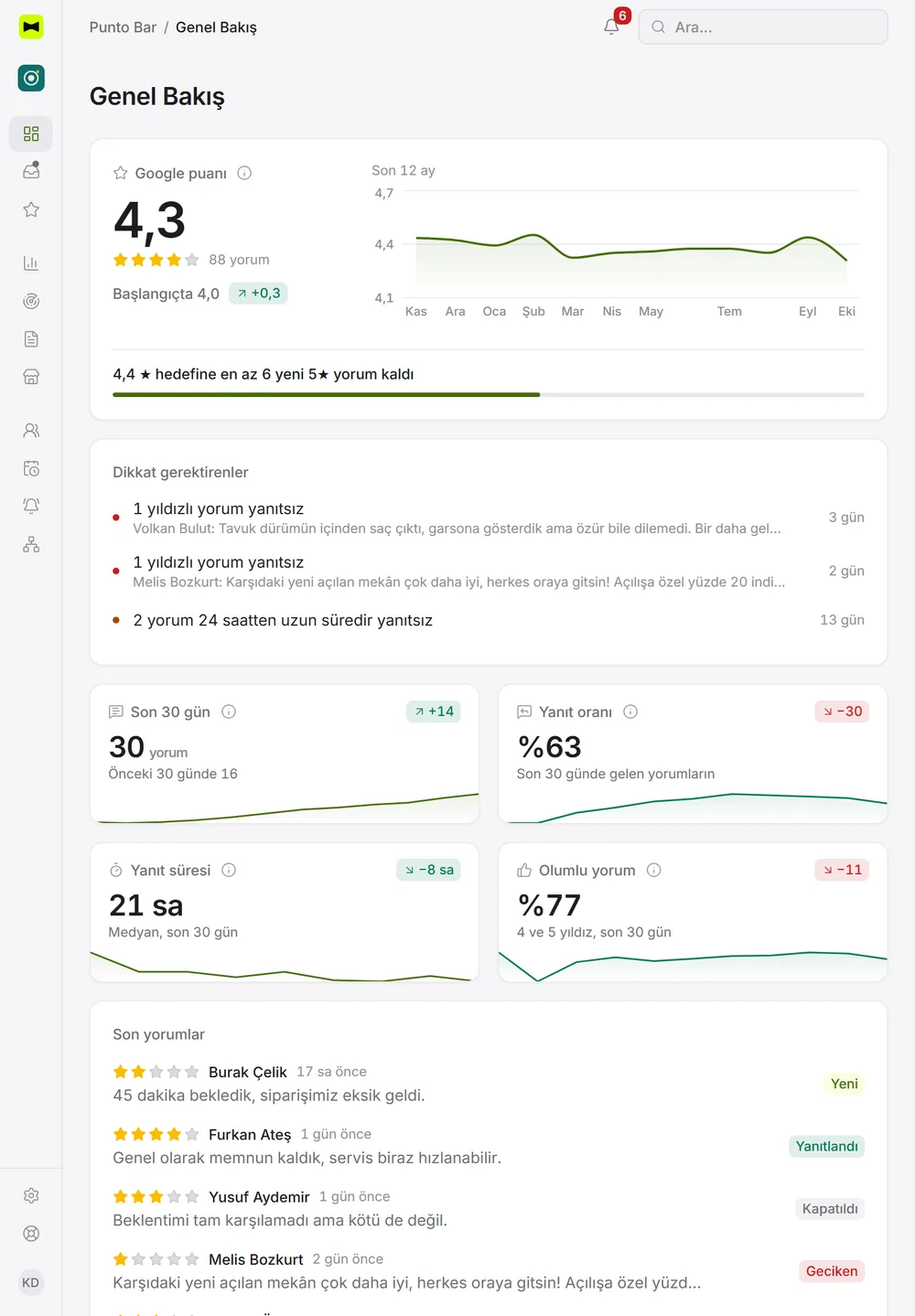915x1316 pixels.
Task: Open the storefront icon in sidebar
Action: coord(31,377)
